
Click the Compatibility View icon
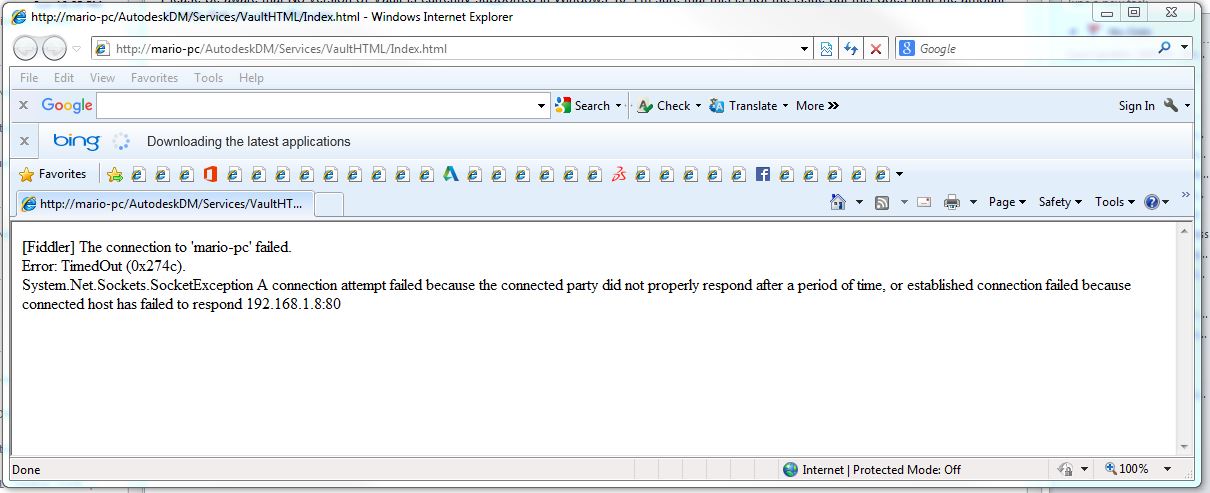(x=827, y=48)
